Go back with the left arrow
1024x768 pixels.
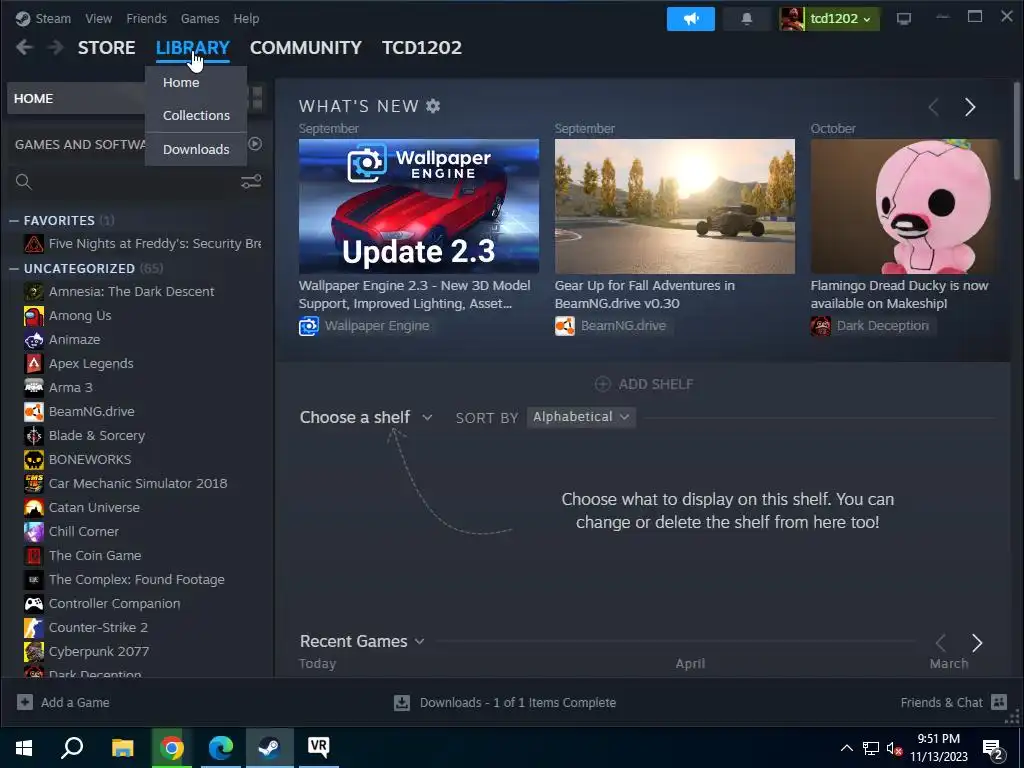click(x=24, y=47)
